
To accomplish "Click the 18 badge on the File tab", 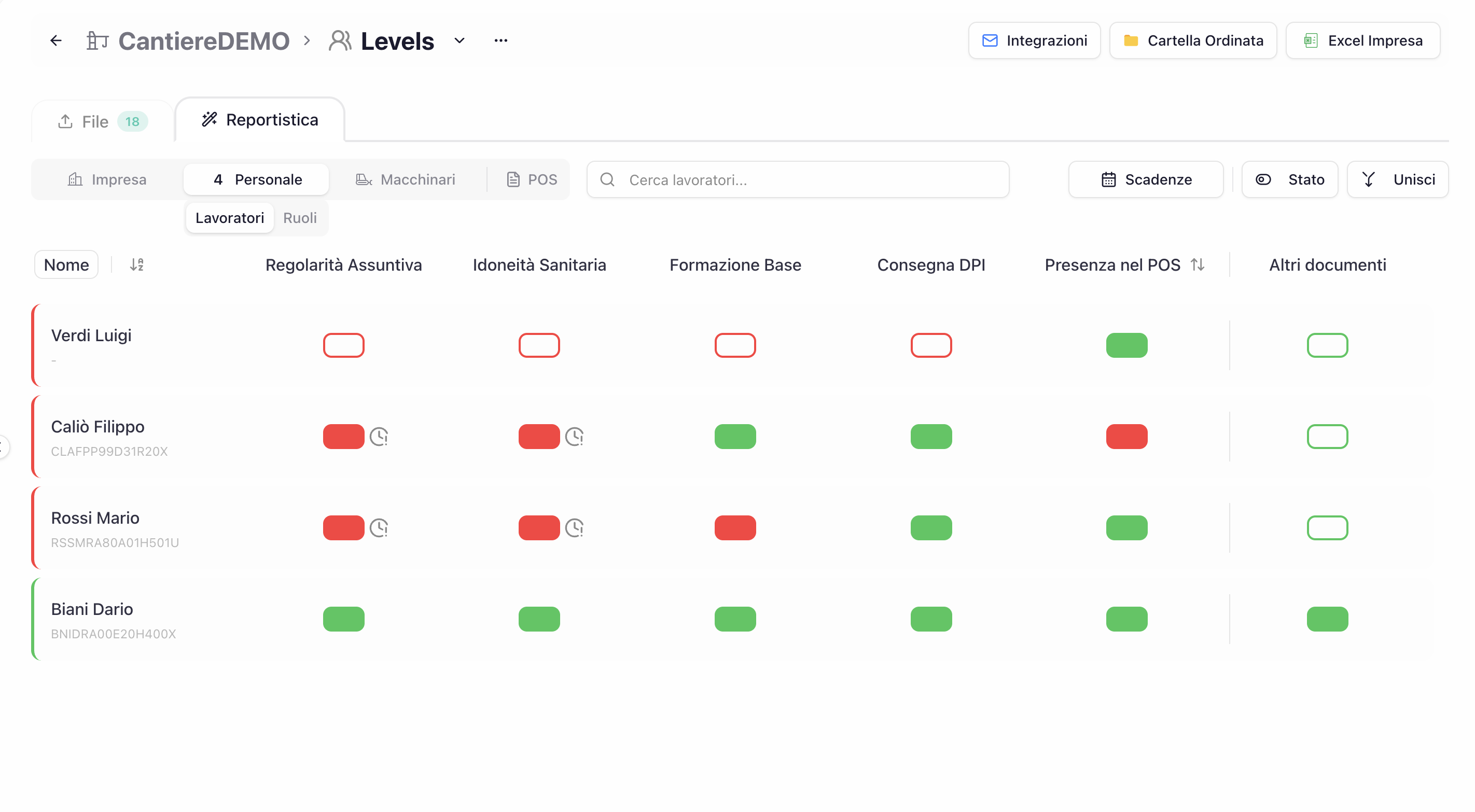I will click(x=132, y=121).
